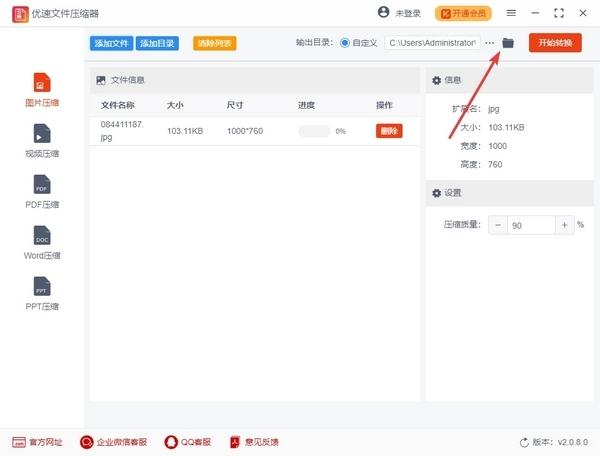Click the user avatar icon beside 未登录

(383, 13)
